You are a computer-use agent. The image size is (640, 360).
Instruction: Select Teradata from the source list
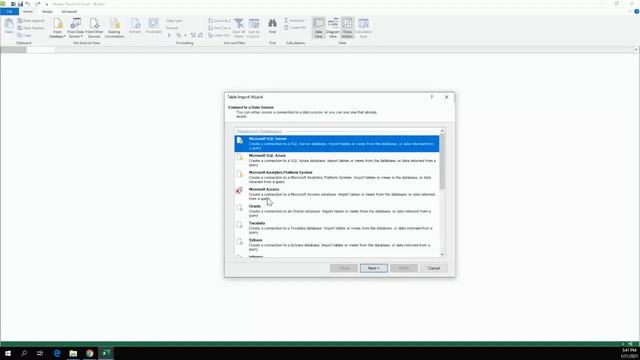[x=337, y=228]
